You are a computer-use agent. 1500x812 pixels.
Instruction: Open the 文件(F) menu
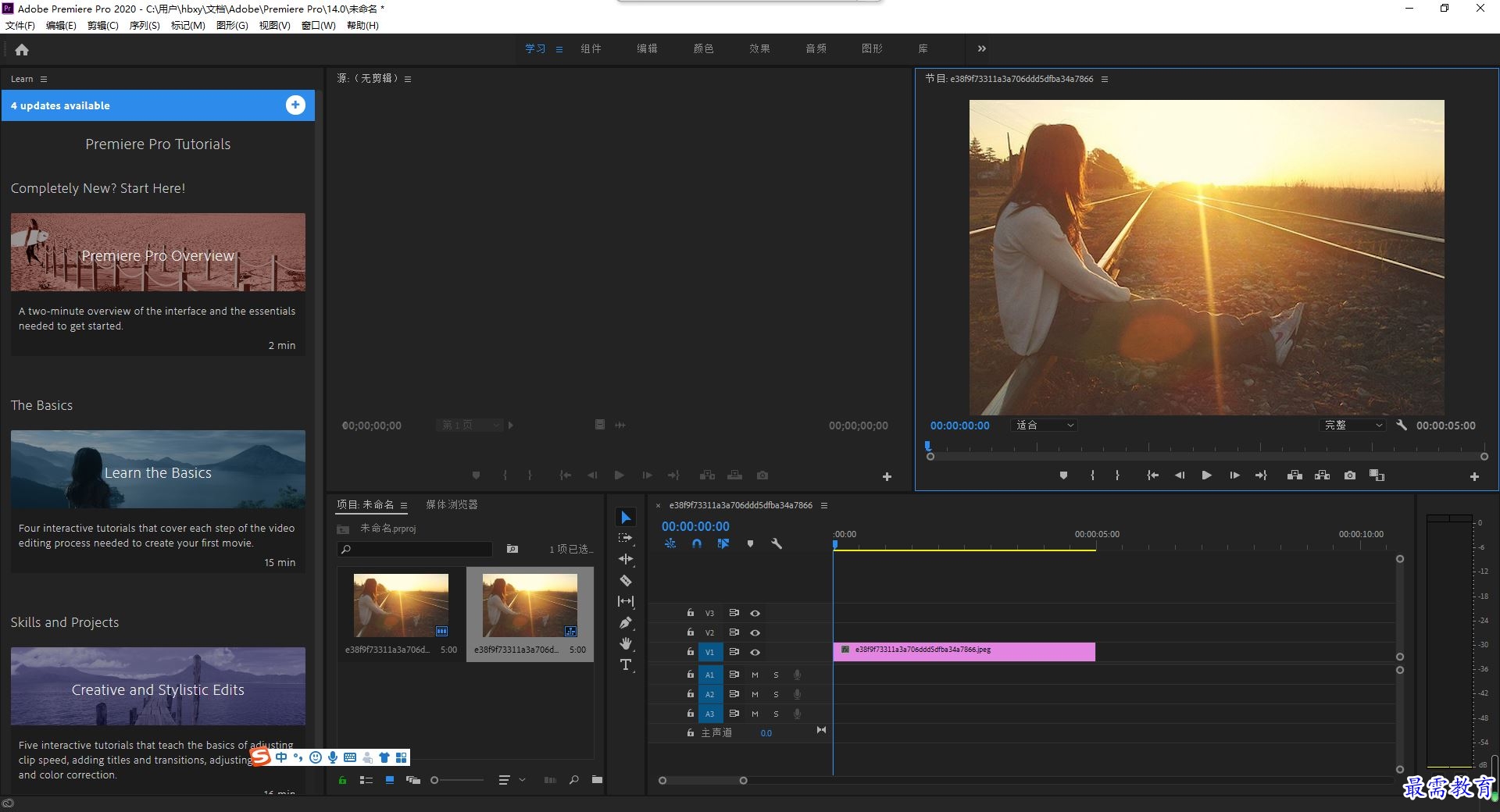20,25
